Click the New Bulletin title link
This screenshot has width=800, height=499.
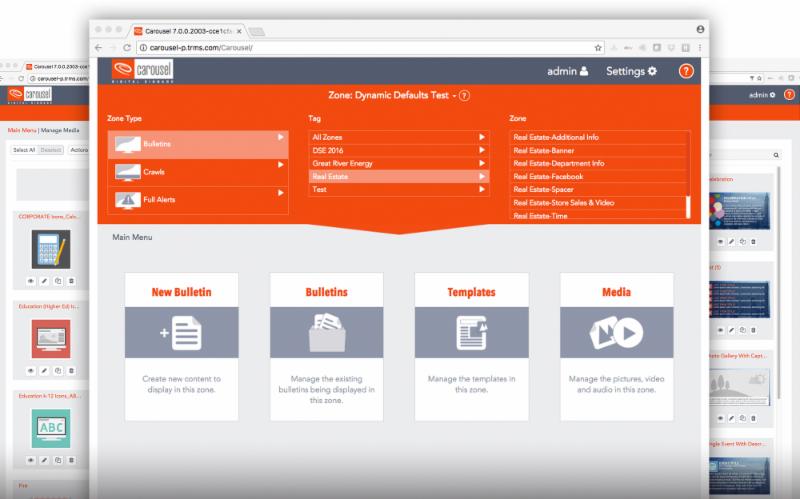click(181, 292)
